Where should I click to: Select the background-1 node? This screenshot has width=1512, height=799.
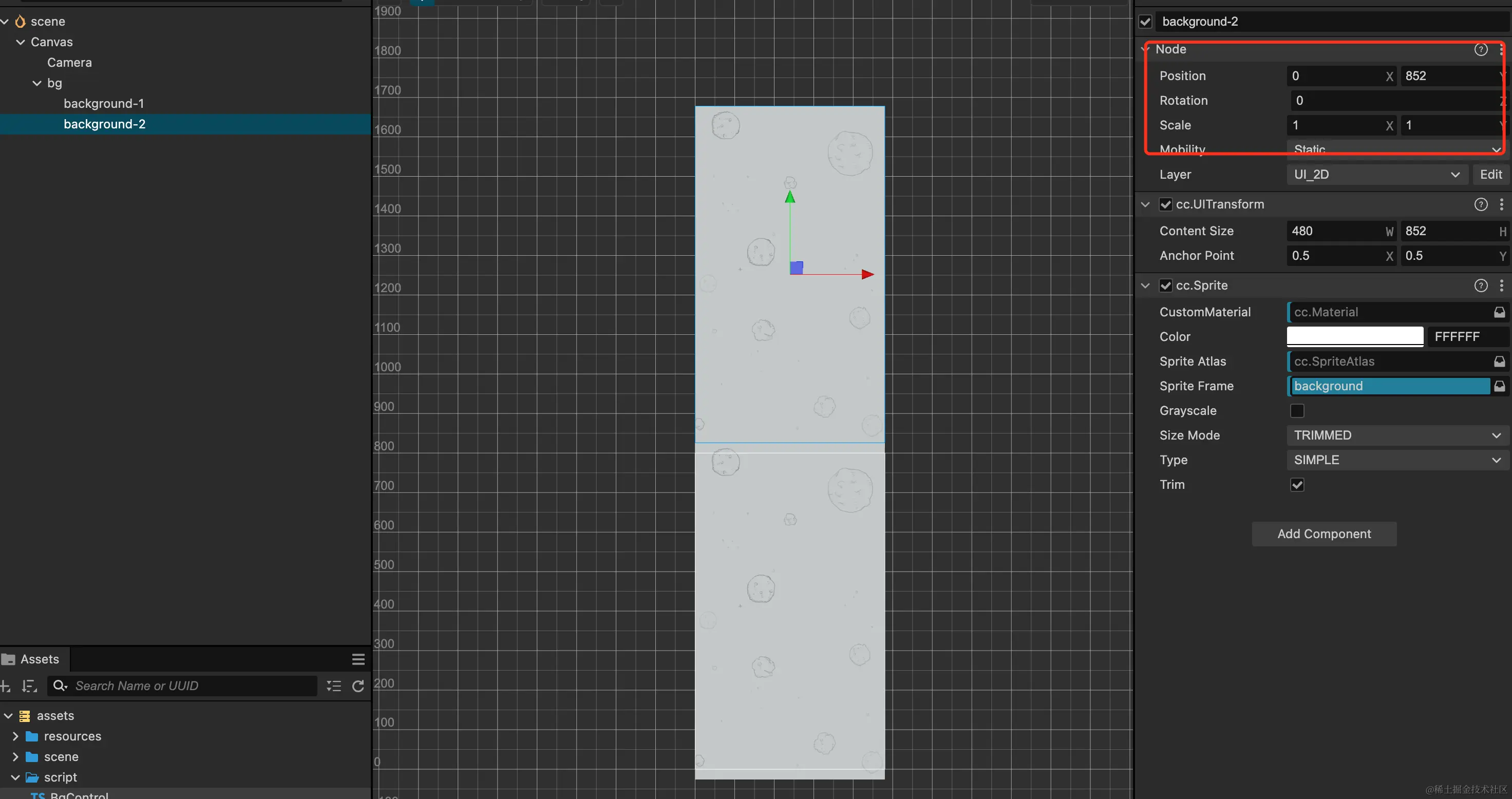pos(104,104)
